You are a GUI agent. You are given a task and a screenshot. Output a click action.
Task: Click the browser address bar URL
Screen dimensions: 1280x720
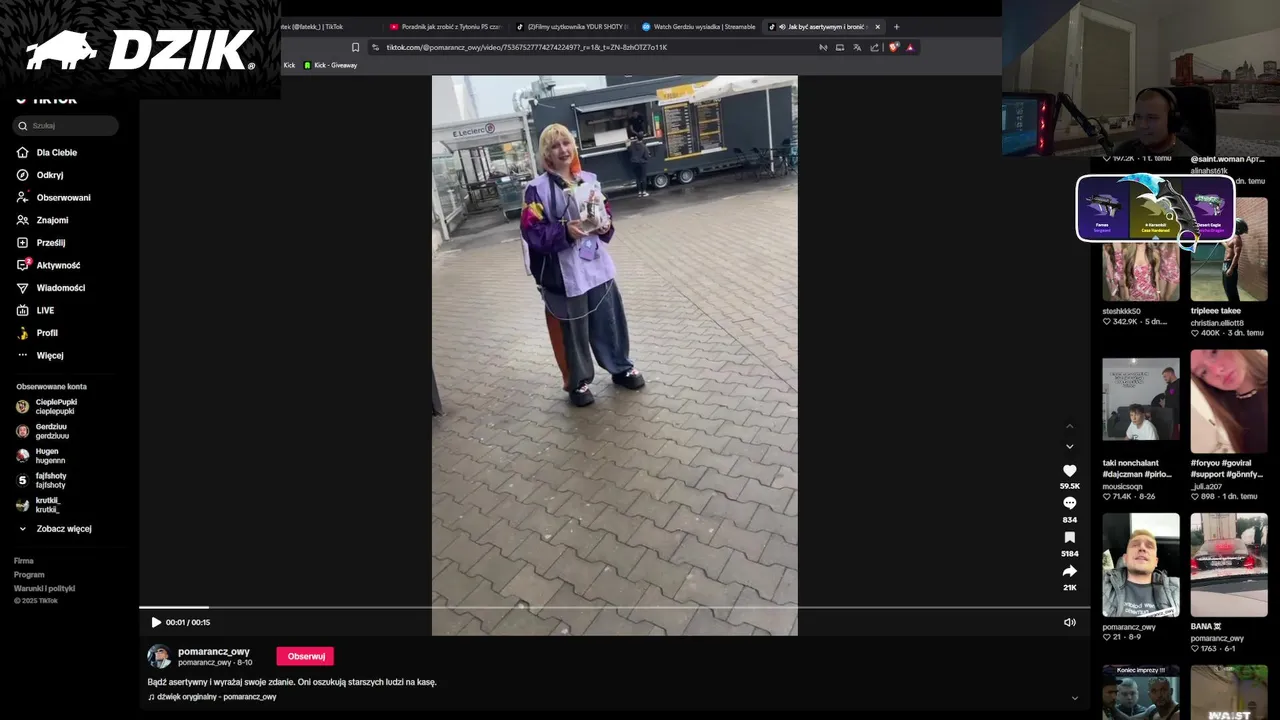[x=527, y=47]
